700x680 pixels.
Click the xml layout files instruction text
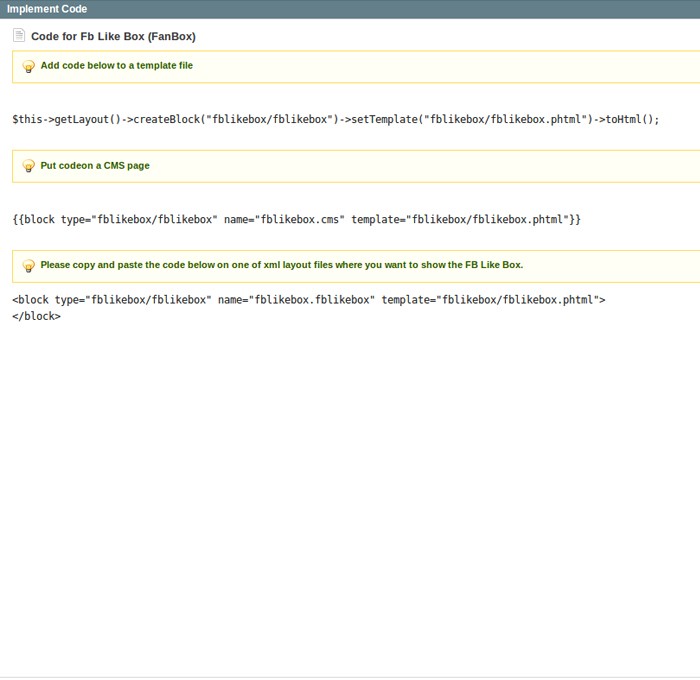tap(282, 265)
